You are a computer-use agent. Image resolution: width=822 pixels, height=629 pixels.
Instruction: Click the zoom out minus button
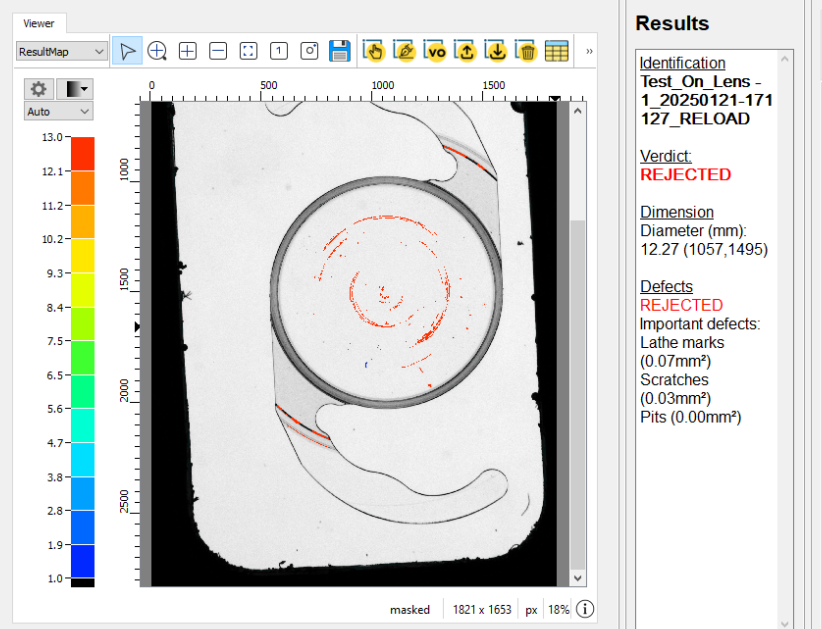[x=218, y=51]
